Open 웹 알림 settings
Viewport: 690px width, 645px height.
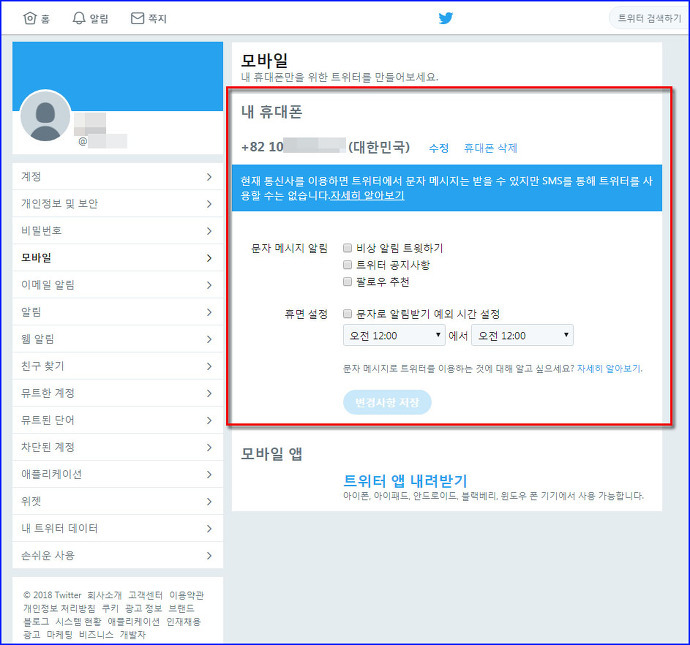click(117, 339)
